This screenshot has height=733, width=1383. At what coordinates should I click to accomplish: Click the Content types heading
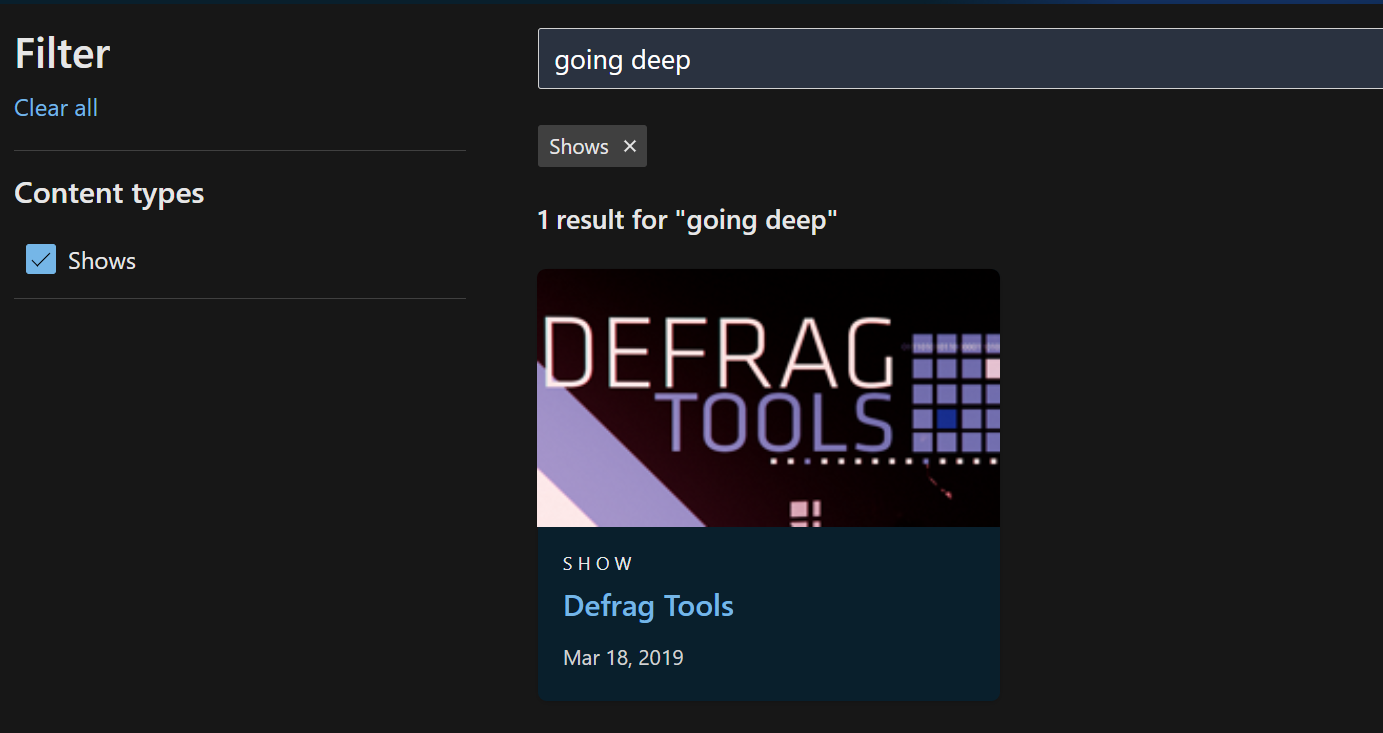pyautogui.click(x=109, y=193)
